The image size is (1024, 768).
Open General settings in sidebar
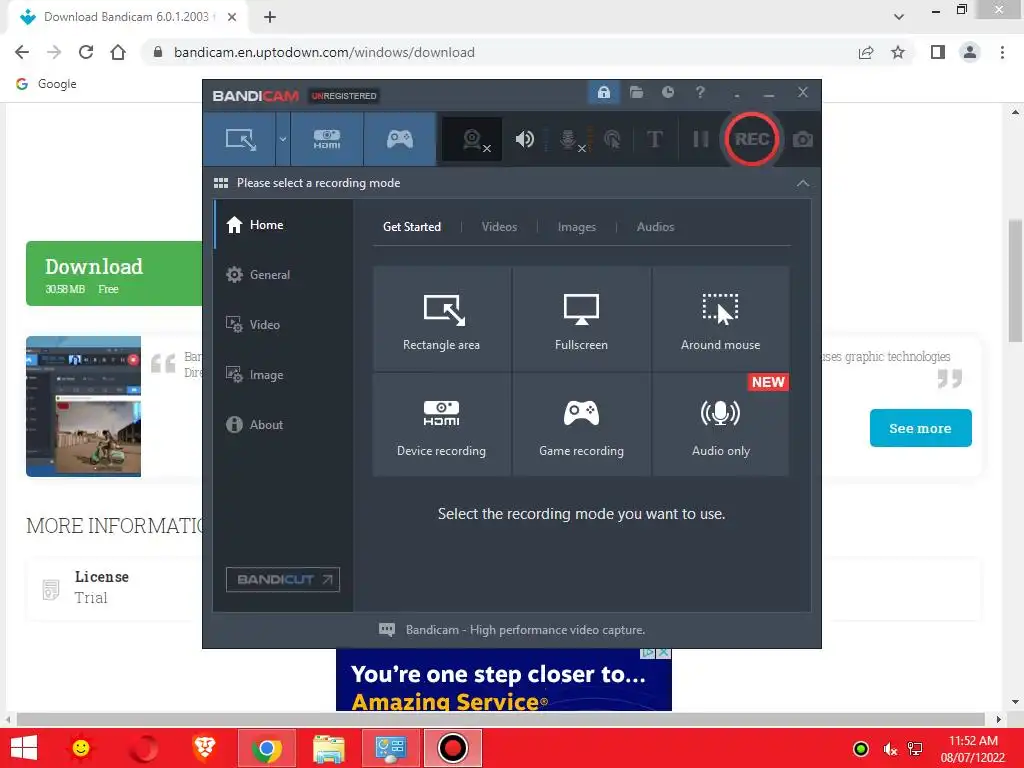tap(283, 275)
